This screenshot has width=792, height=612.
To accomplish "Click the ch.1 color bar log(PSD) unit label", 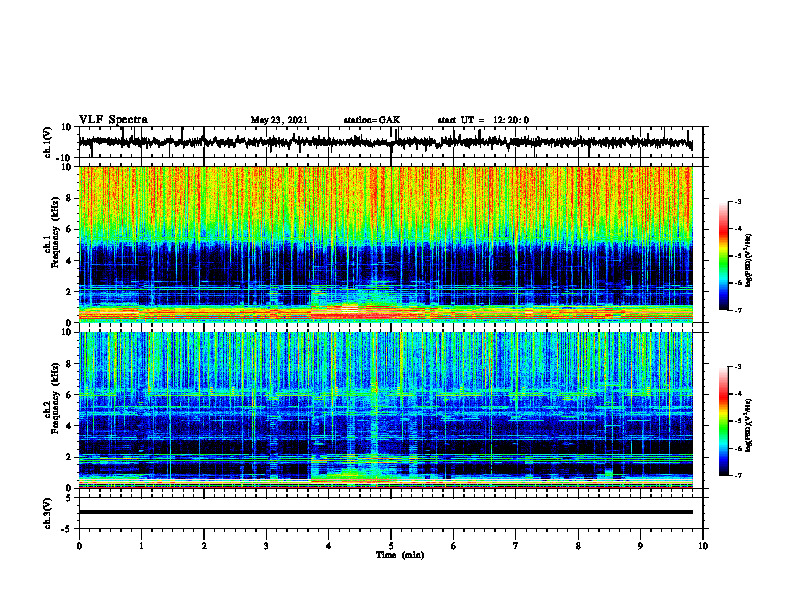I will coord(749,261).
